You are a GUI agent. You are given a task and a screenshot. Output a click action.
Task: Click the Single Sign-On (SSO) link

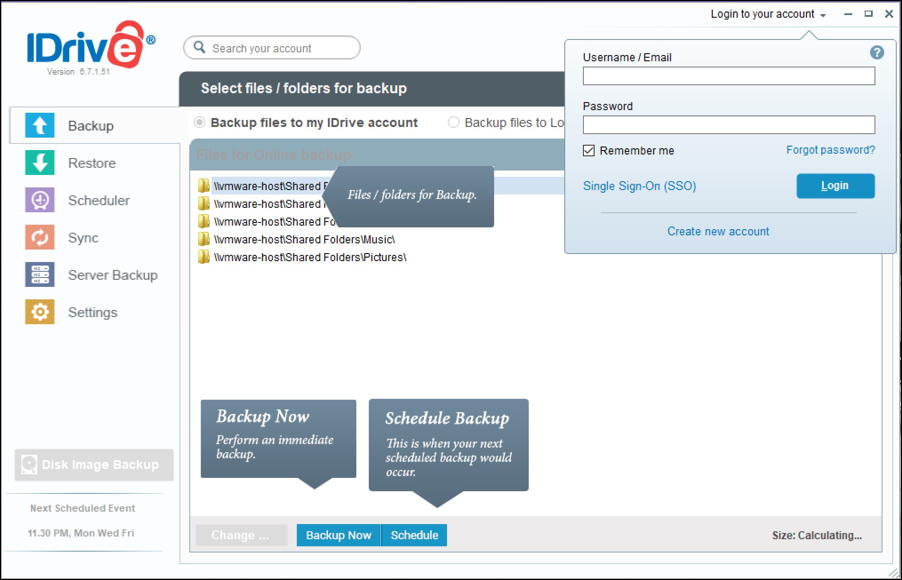click(x=639, y=186)
